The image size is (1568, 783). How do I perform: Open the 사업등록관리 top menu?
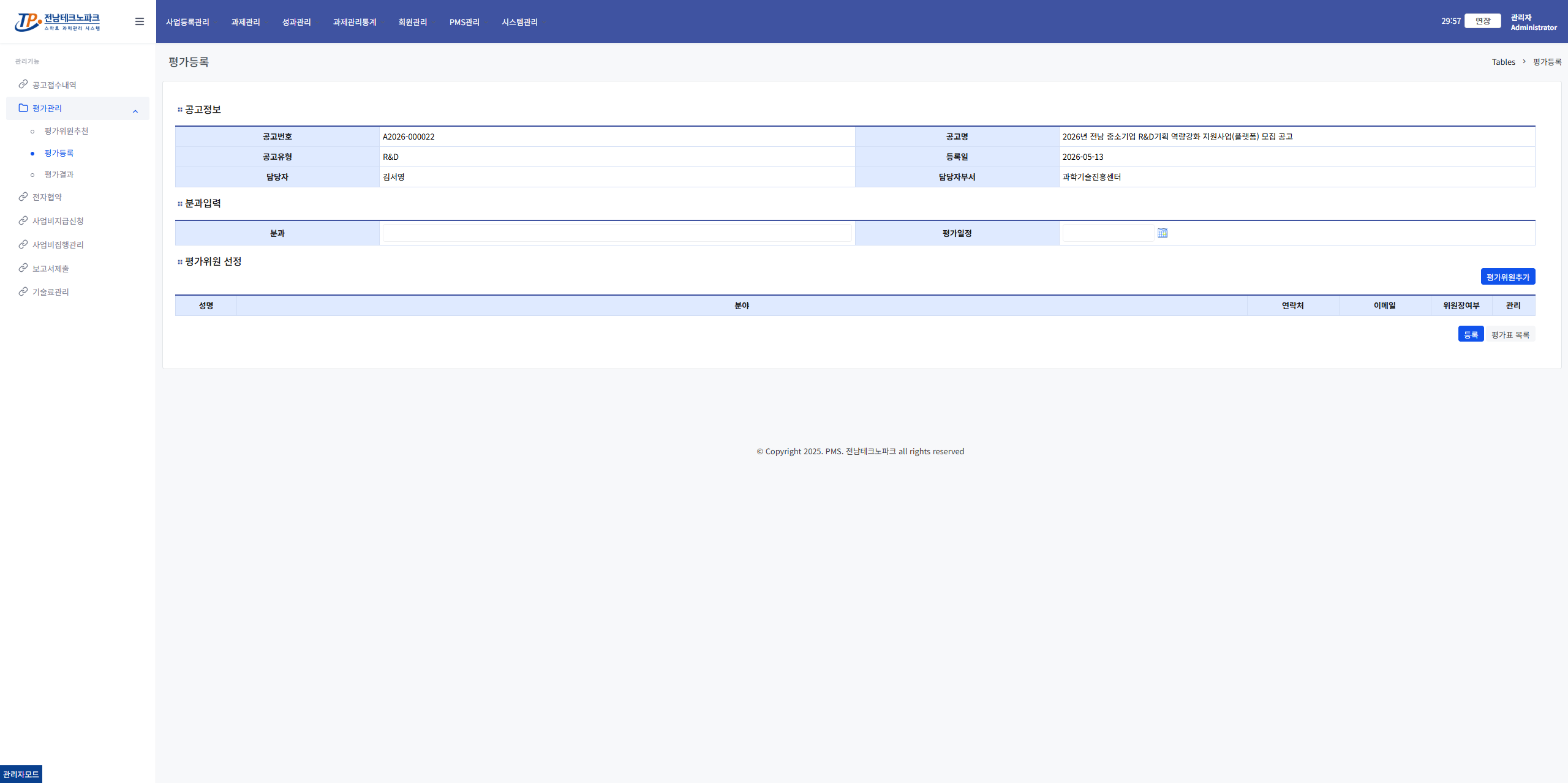point(187,22)
